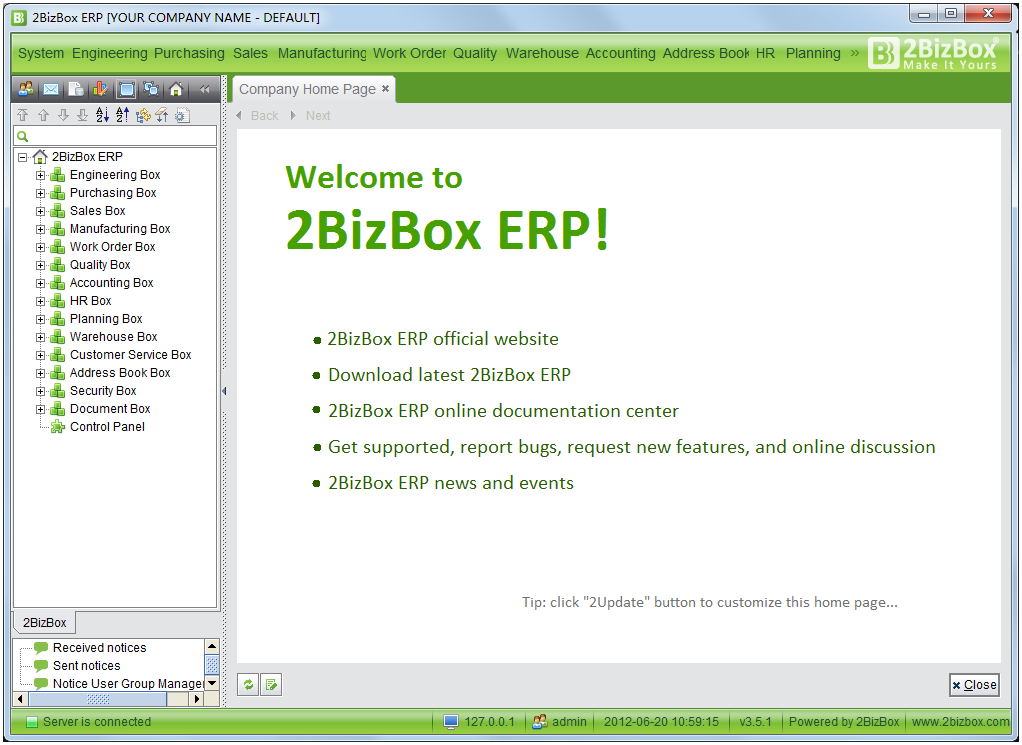This screenshot has width=1022, height=745.
Task: Select Customer Service Box in the tree
Action: point(130,355)
